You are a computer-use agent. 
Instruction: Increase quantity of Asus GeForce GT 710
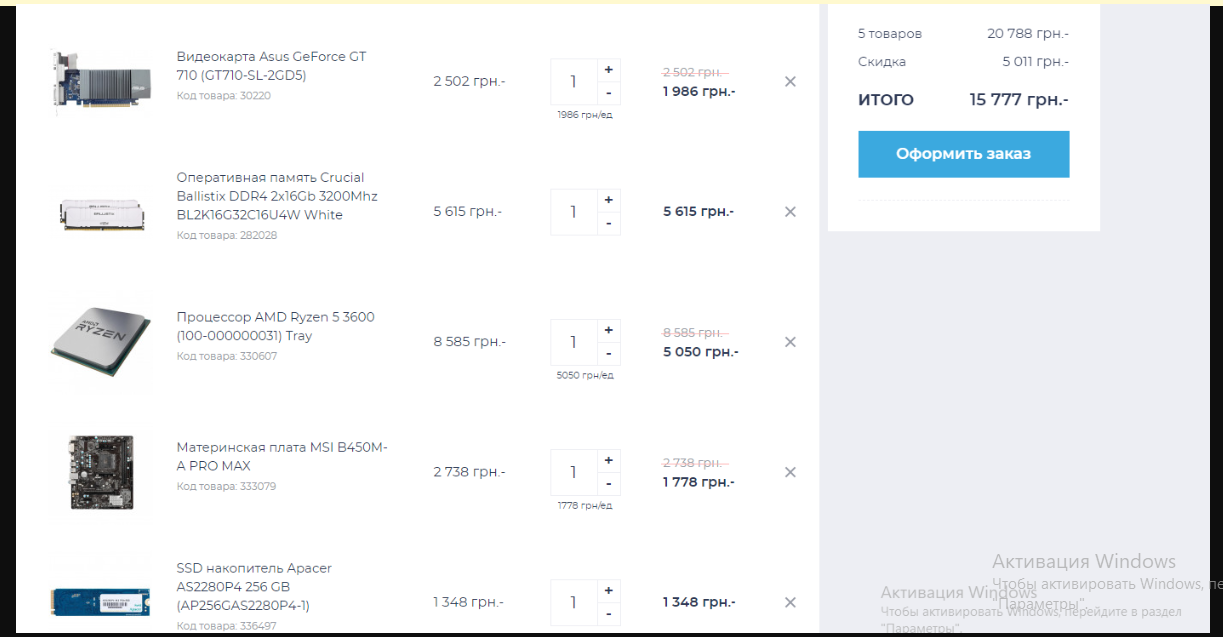pyautogui.click(x=609, y=70)
